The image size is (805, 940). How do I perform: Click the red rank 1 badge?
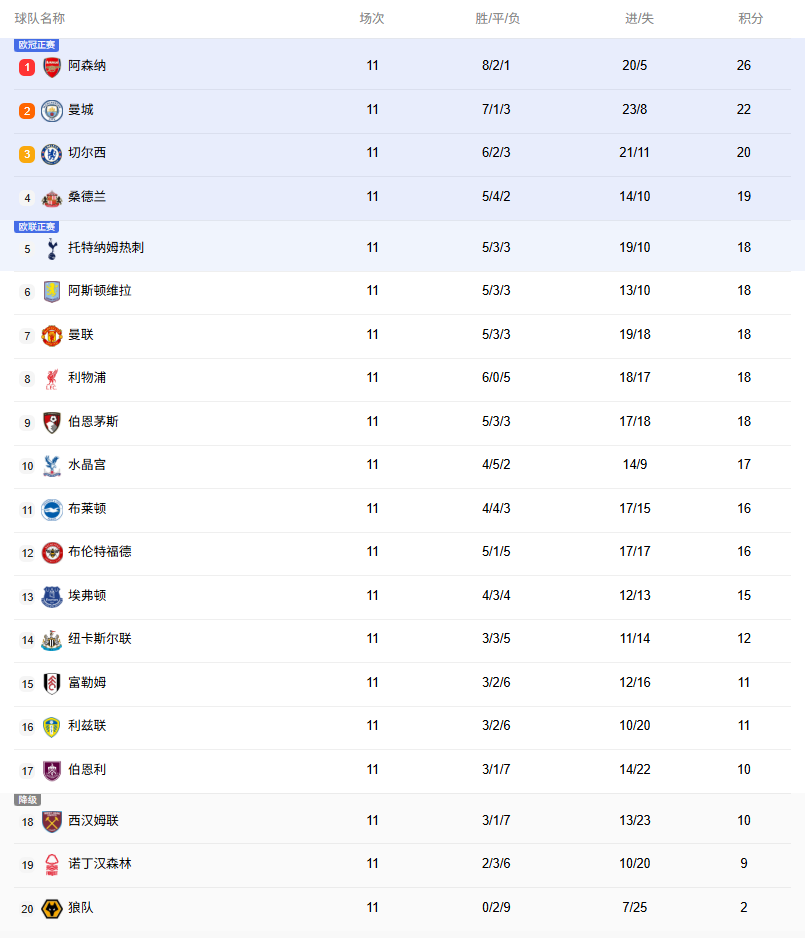pyautogui.click(x=27, y=67)
